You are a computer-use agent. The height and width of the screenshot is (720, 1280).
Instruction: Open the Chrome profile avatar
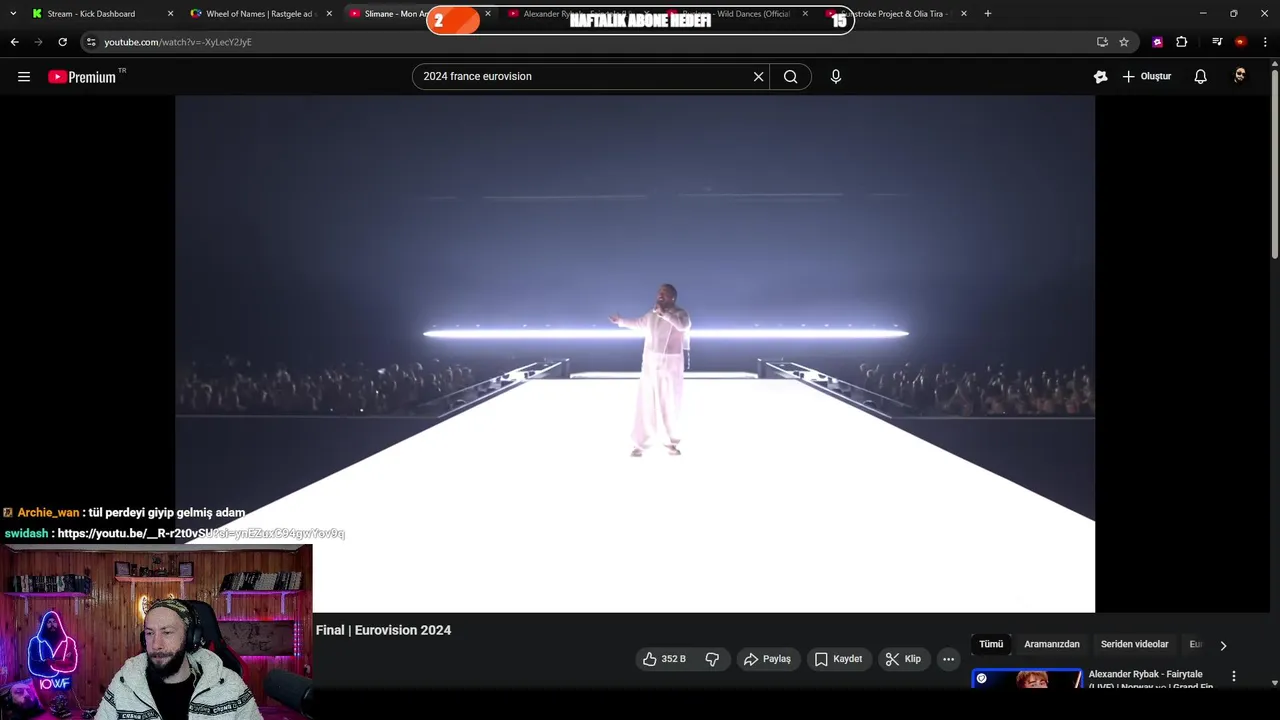click(x=1241, y=42)
